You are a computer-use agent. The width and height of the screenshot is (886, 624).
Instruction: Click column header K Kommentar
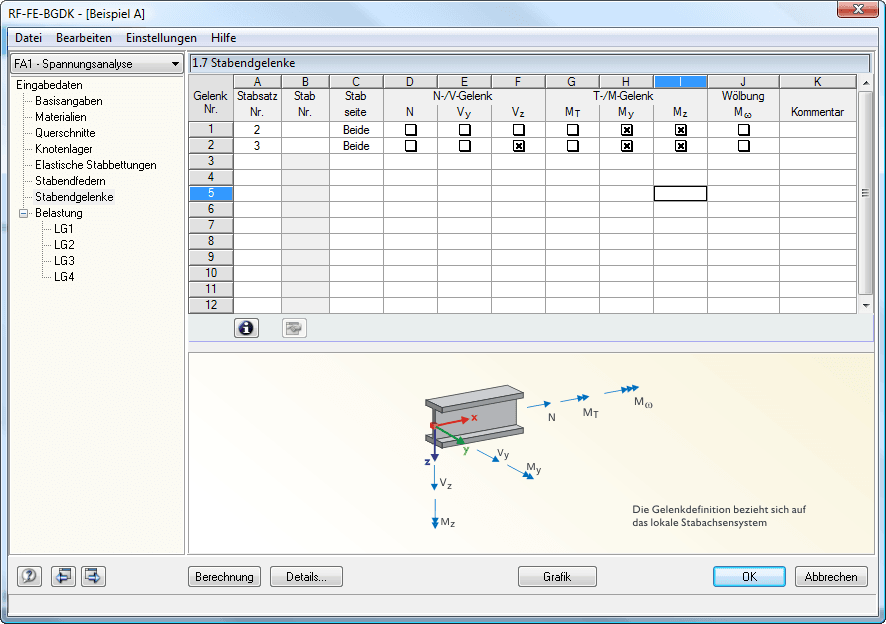tap(818, 82)
